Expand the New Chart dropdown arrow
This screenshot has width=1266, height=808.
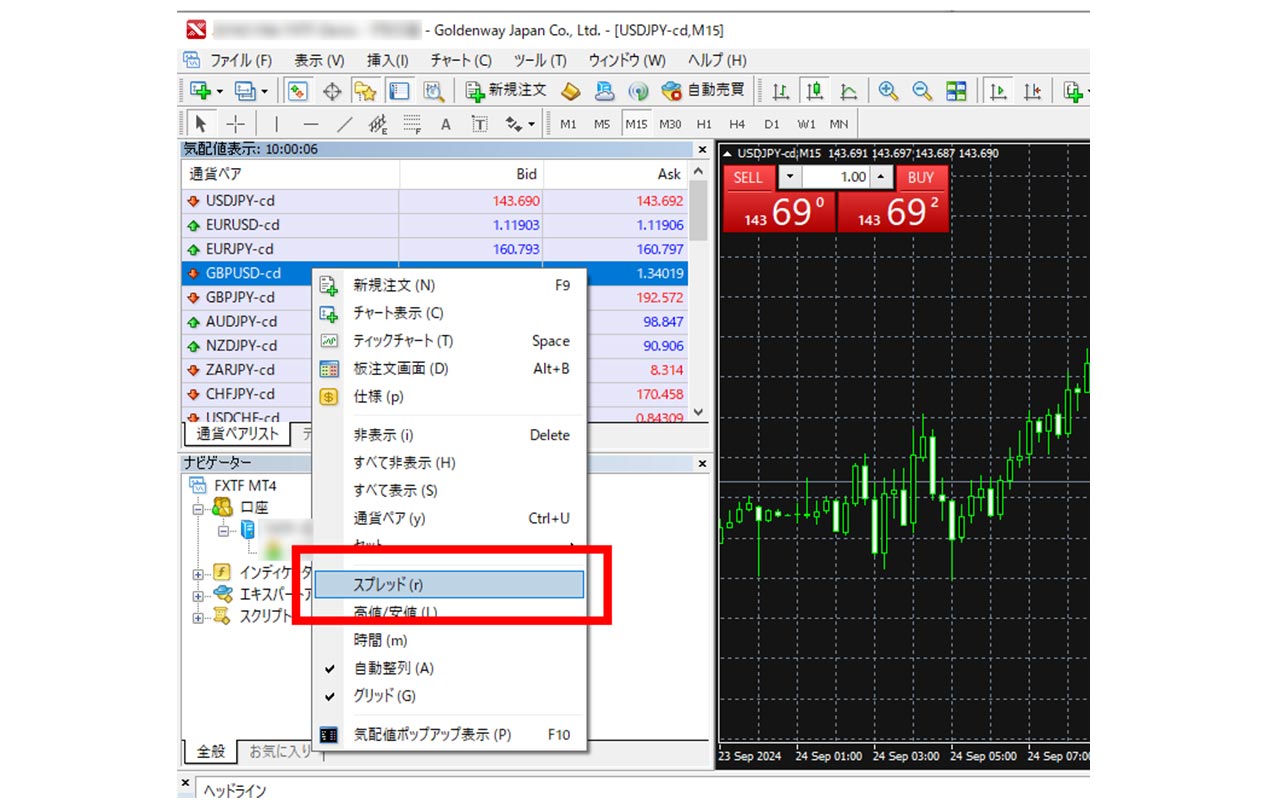pos(220,91)
